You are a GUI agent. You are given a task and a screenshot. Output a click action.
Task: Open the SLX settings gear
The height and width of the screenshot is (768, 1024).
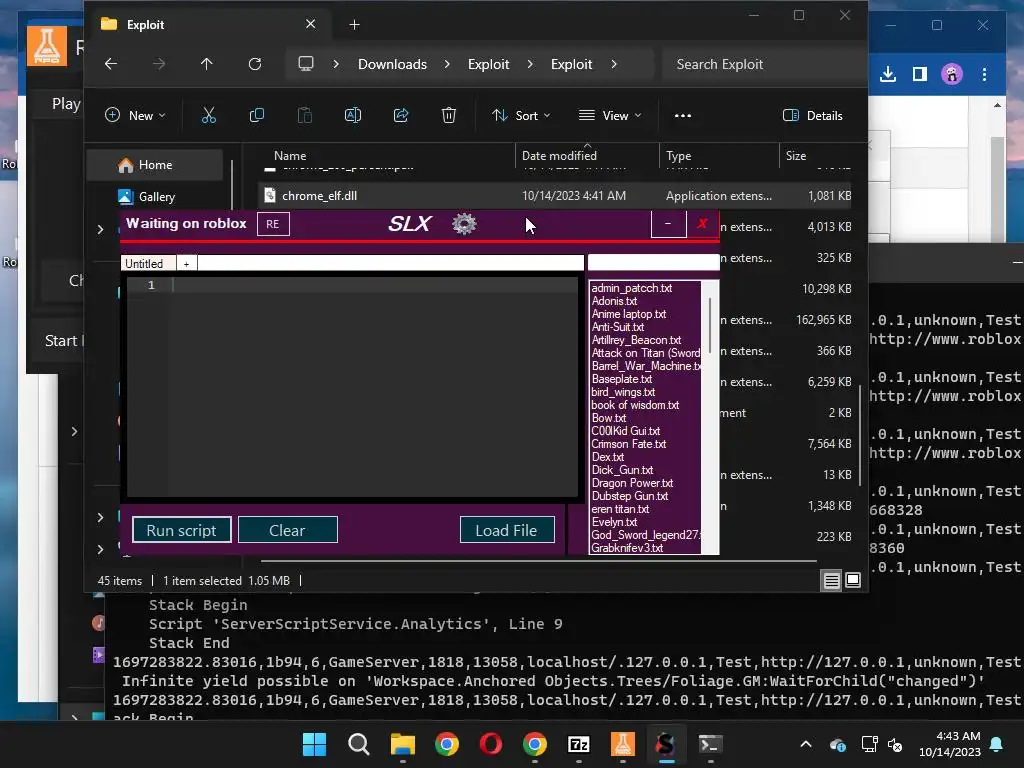pos(464,224)
